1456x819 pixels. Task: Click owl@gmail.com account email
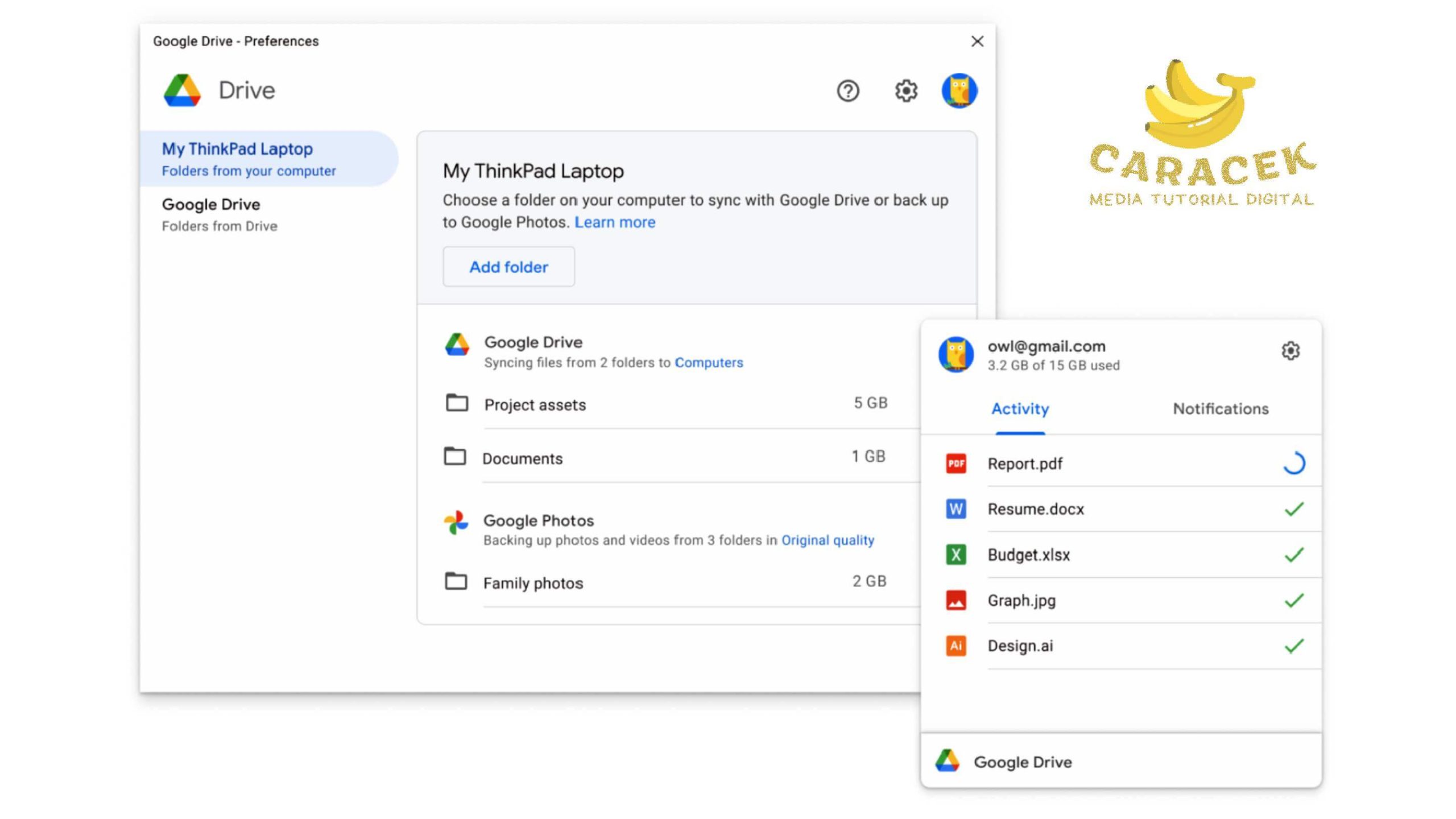[1046, 346]
